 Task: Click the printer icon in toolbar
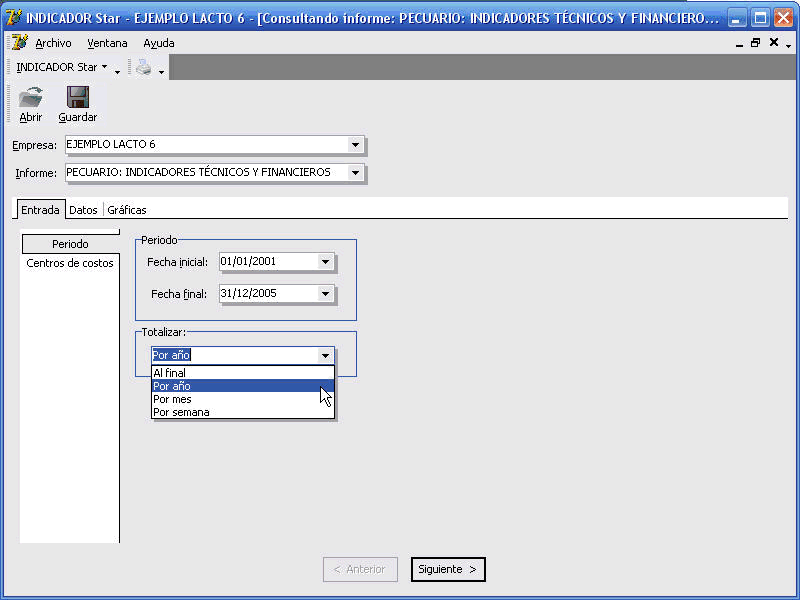[143, 67]
